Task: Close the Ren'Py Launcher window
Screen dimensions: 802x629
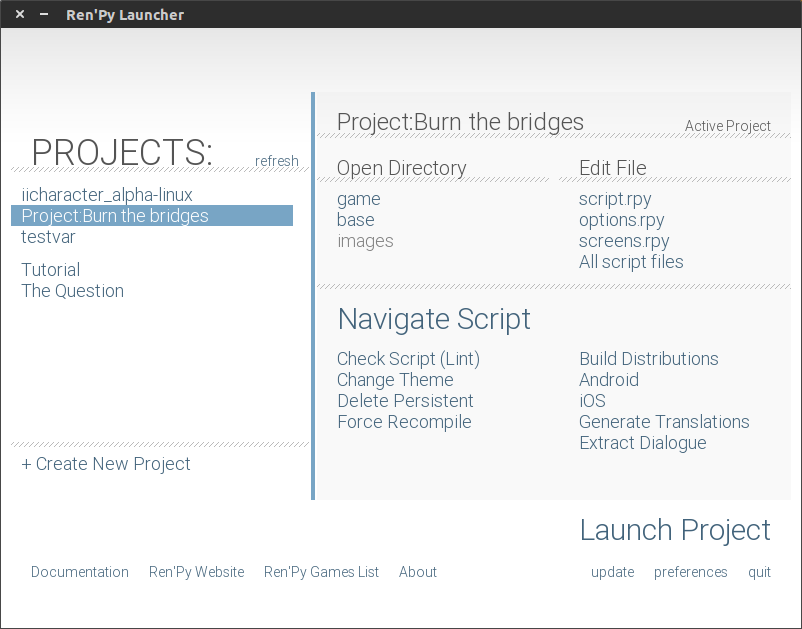Action: [20, 14]
